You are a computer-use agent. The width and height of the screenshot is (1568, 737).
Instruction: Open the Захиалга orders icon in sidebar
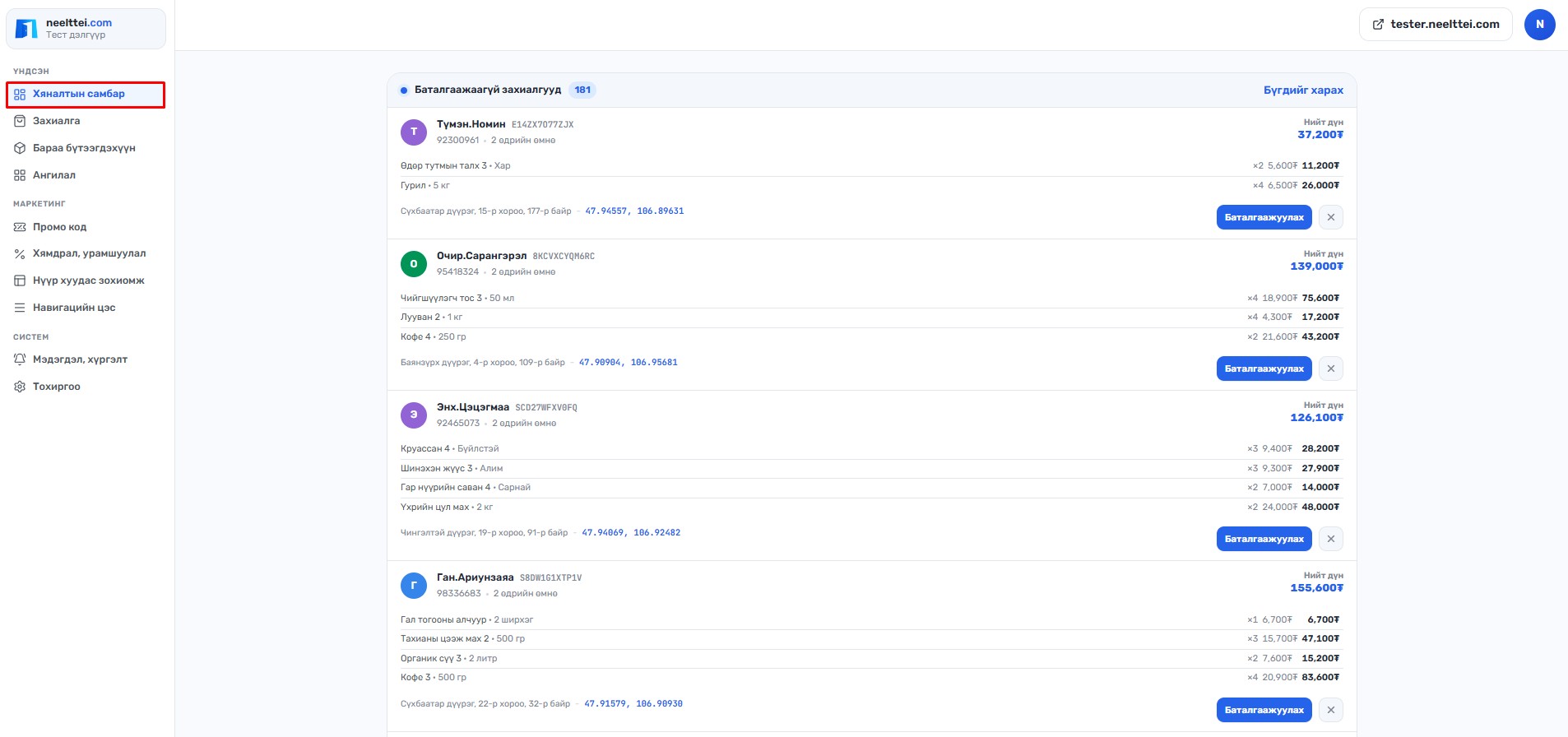coord(20,121)
